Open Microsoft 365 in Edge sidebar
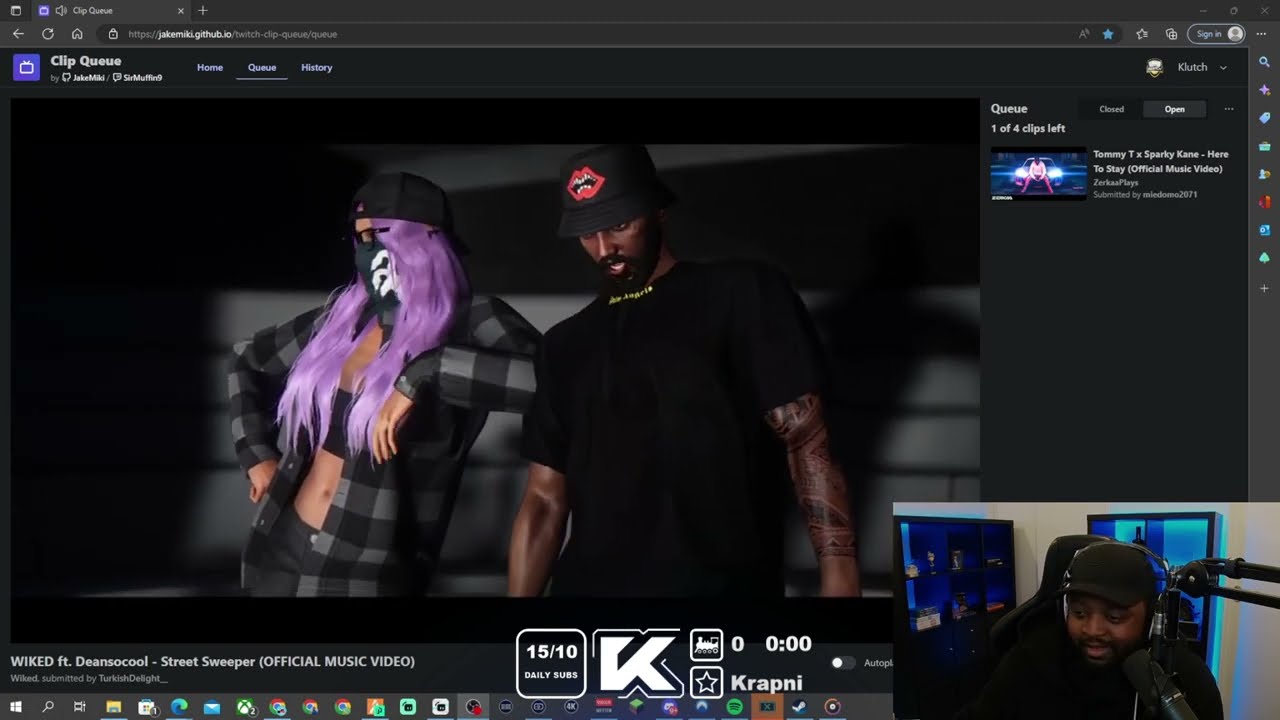The width and height of the screenshot is (1280, 720). pos(1264,202)
